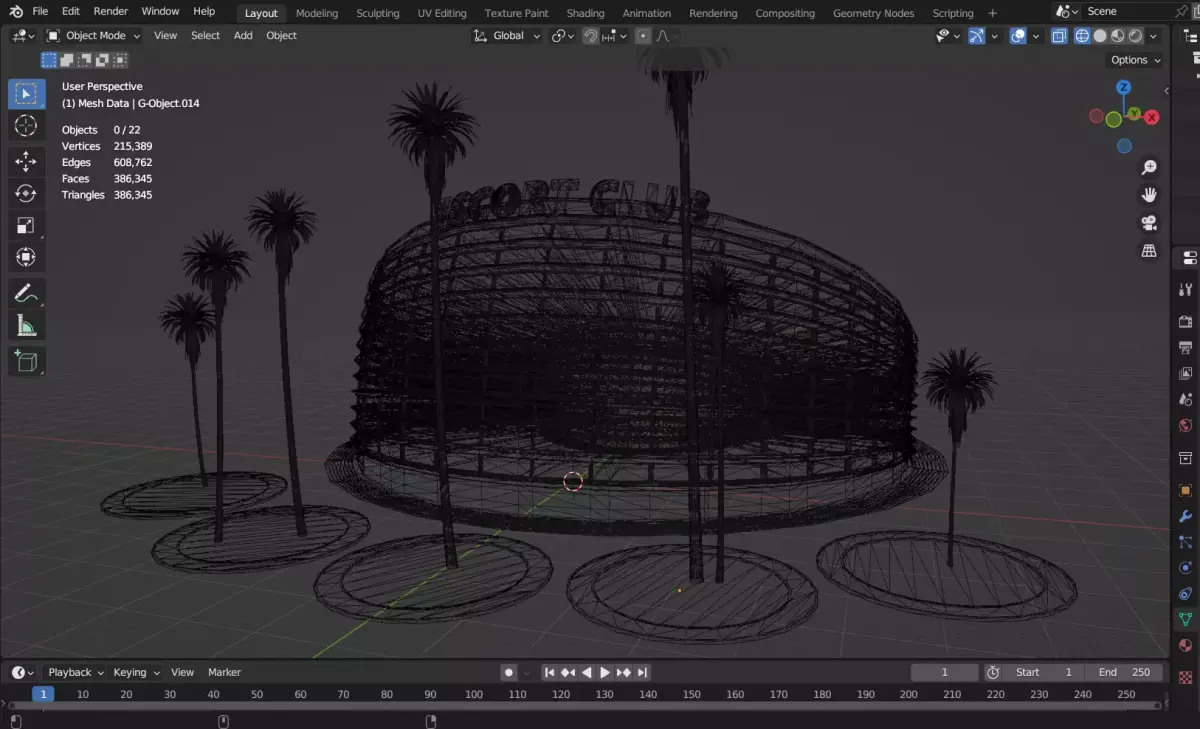Open the Particles properties tab

point(1186,542)
